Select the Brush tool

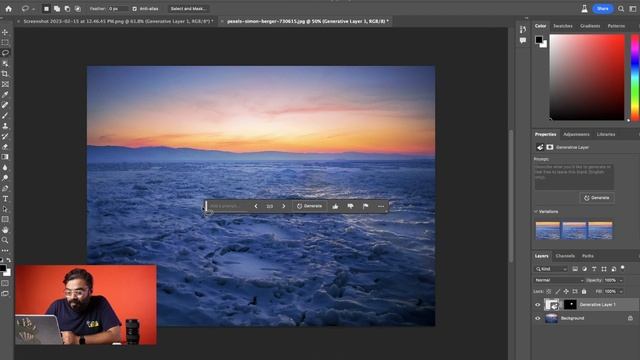[x=5, y=116]
